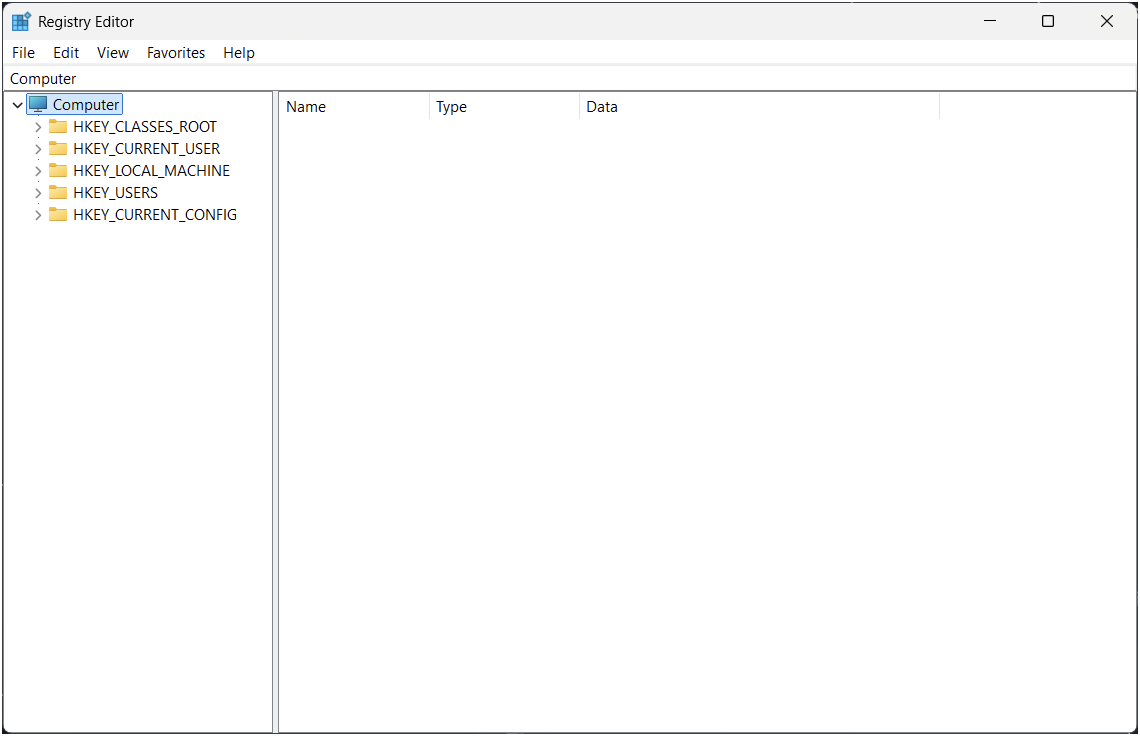Click the Computer monitor icon in tree
Screen dimensions: 1140x736
(x=39, y=105)
